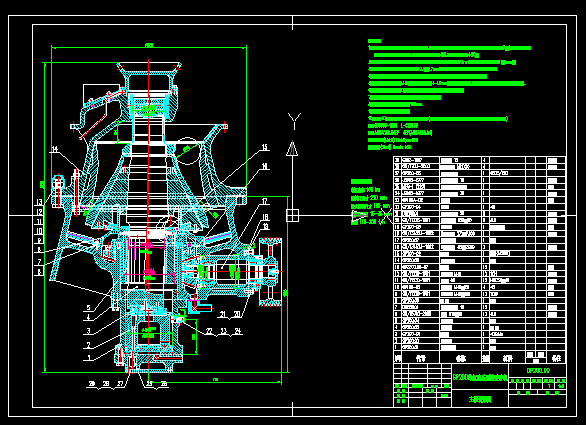The width and height of the screenshot is (586, 425).
Task: Click part balloon number 24
Action: (x=238, y=331)
